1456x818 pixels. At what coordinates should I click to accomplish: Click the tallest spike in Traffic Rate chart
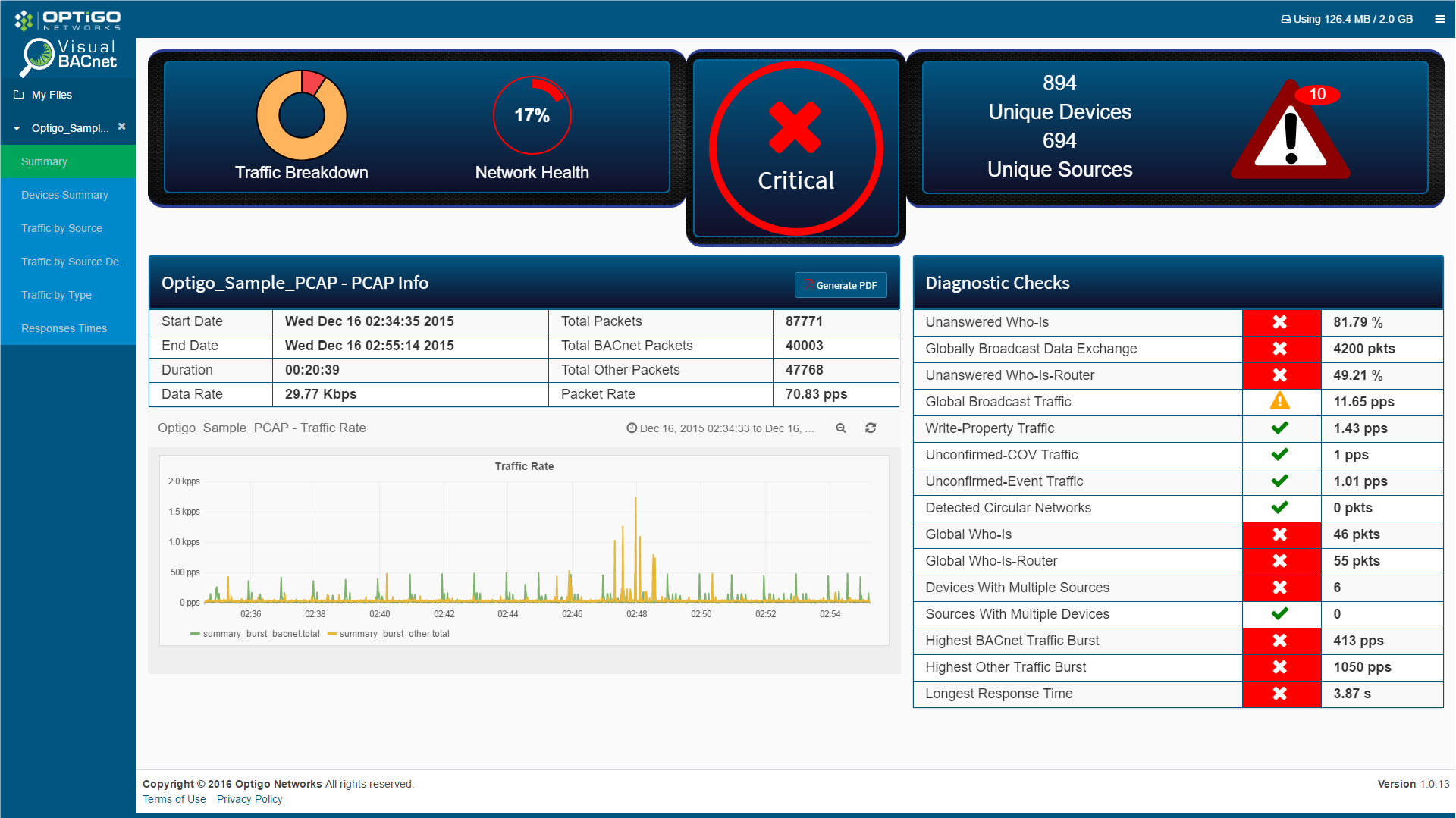[635, 550]
